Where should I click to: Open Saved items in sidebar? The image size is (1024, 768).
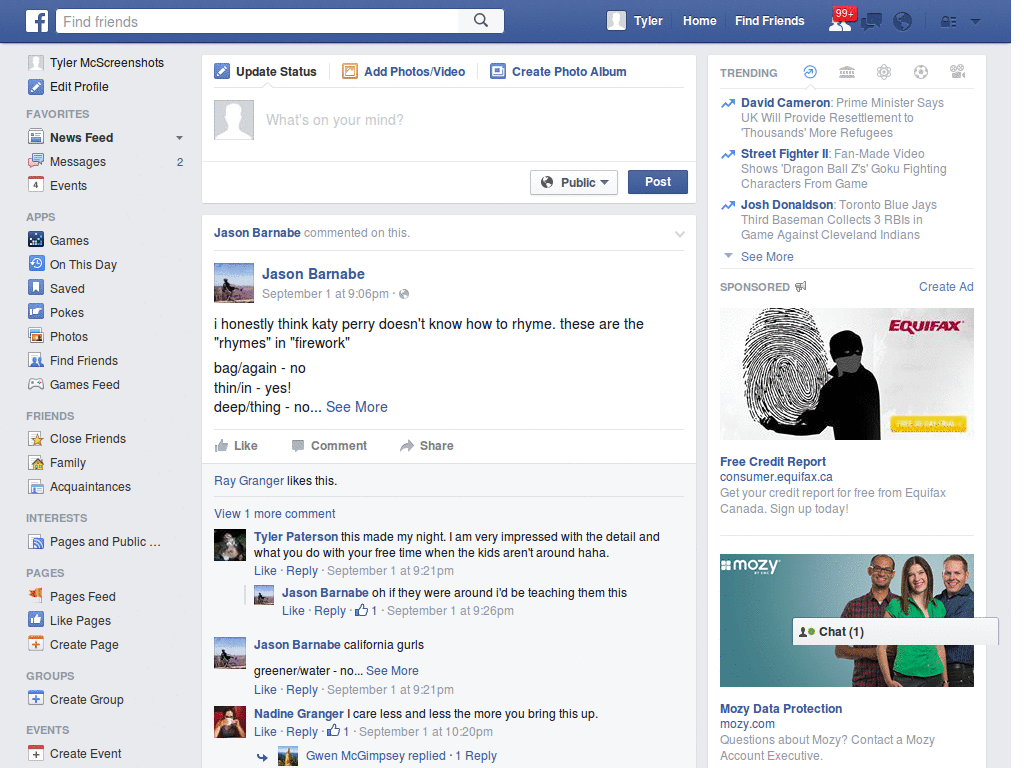[56, 288]
